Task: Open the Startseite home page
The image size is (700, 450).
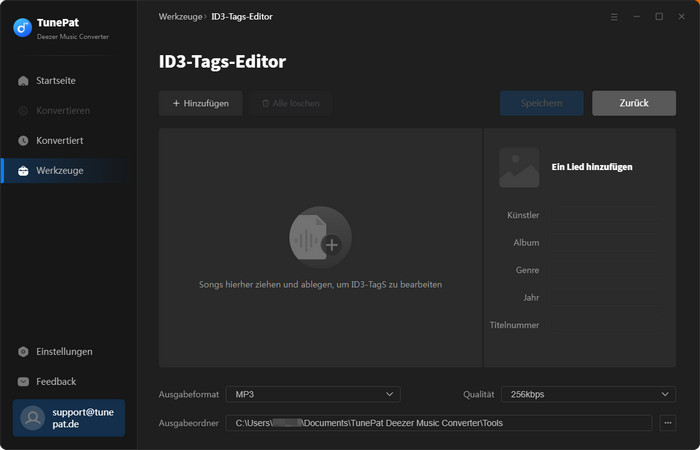Action: (67, 81)
